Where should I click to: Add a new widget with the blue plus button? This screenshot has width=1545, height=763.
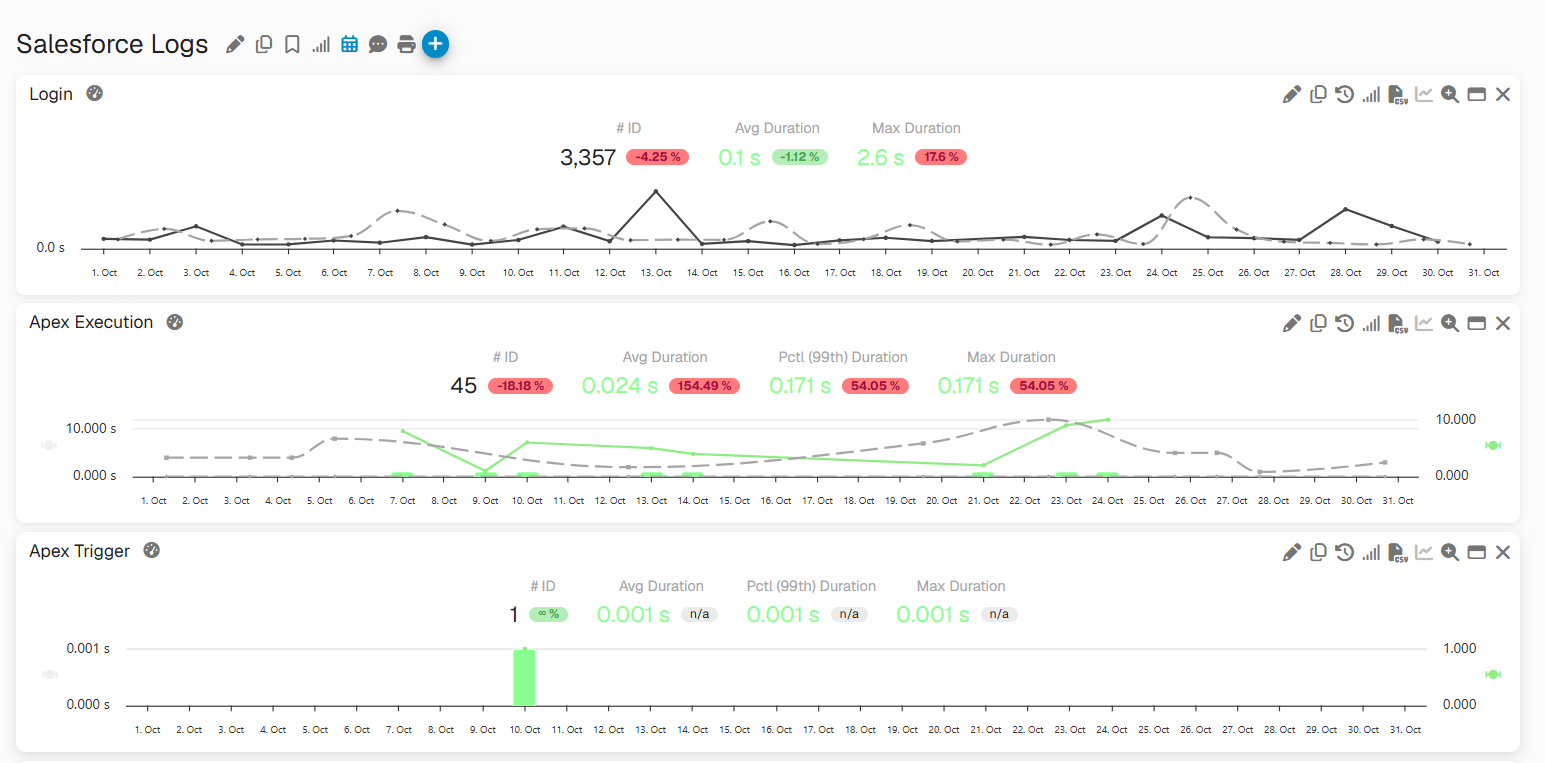click(x=435, y=44)
